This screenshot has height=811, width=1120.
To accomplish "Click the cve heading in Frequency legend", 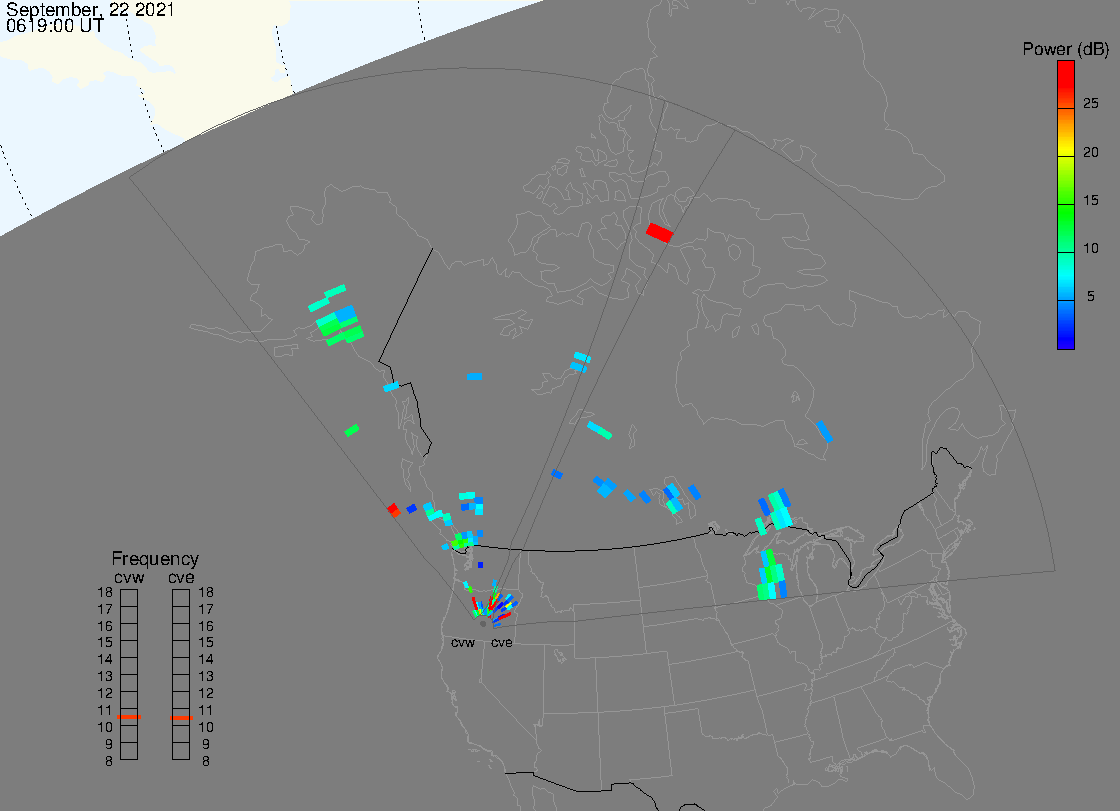I will pyautogui.click(x=181, y=577).
